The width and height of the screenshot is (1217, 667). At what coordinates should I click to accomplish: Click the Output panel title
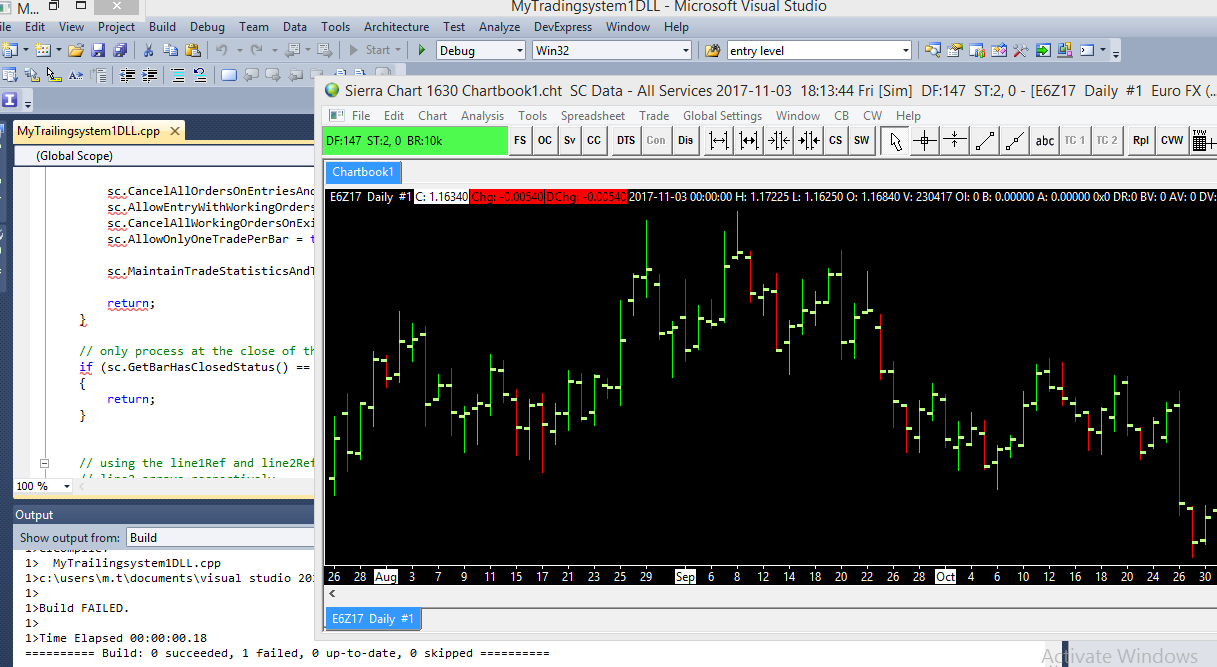click(34, 515)
